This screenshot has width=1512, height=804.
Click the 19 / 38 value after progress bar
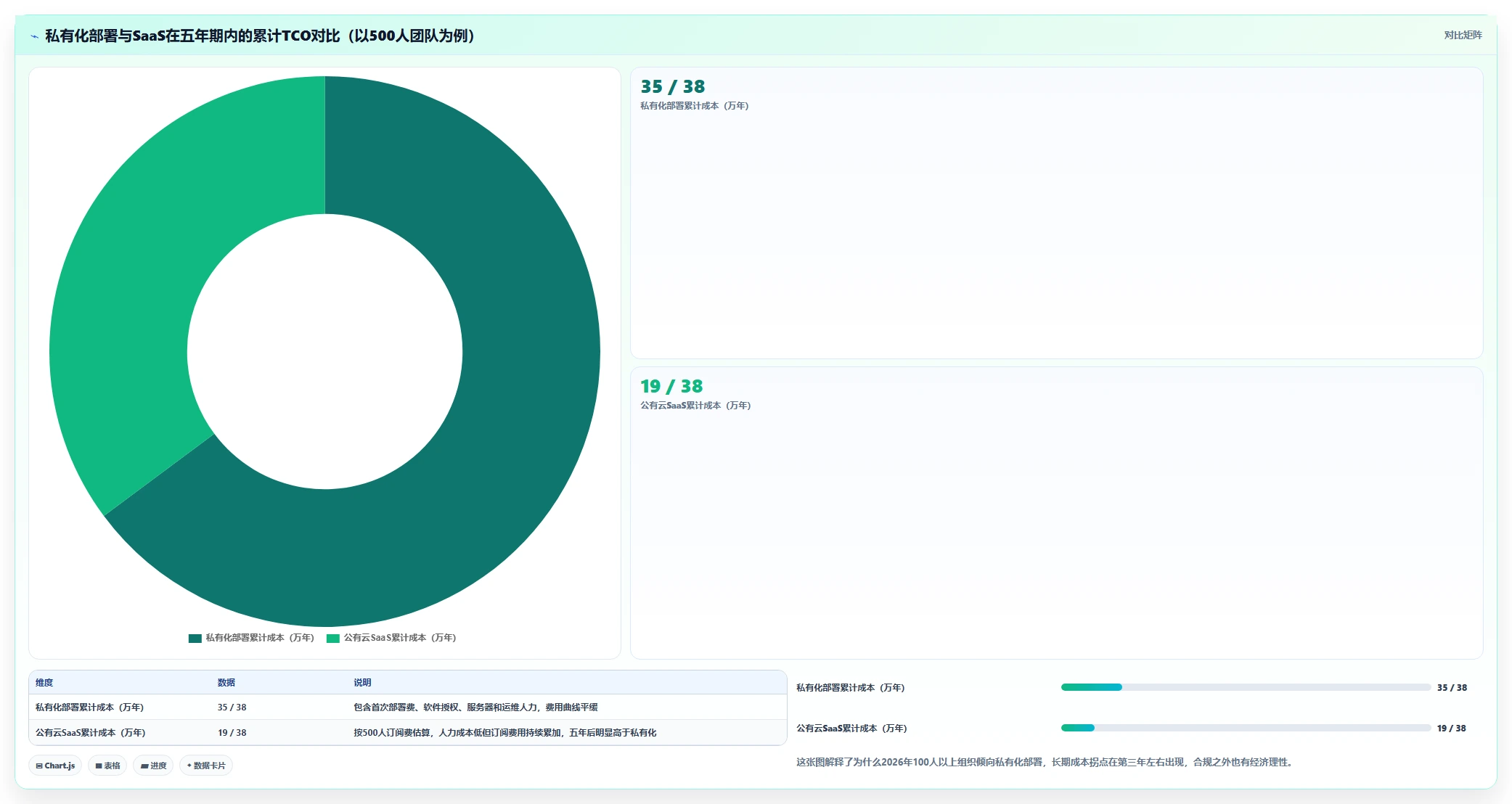(x=1451, y=729)
